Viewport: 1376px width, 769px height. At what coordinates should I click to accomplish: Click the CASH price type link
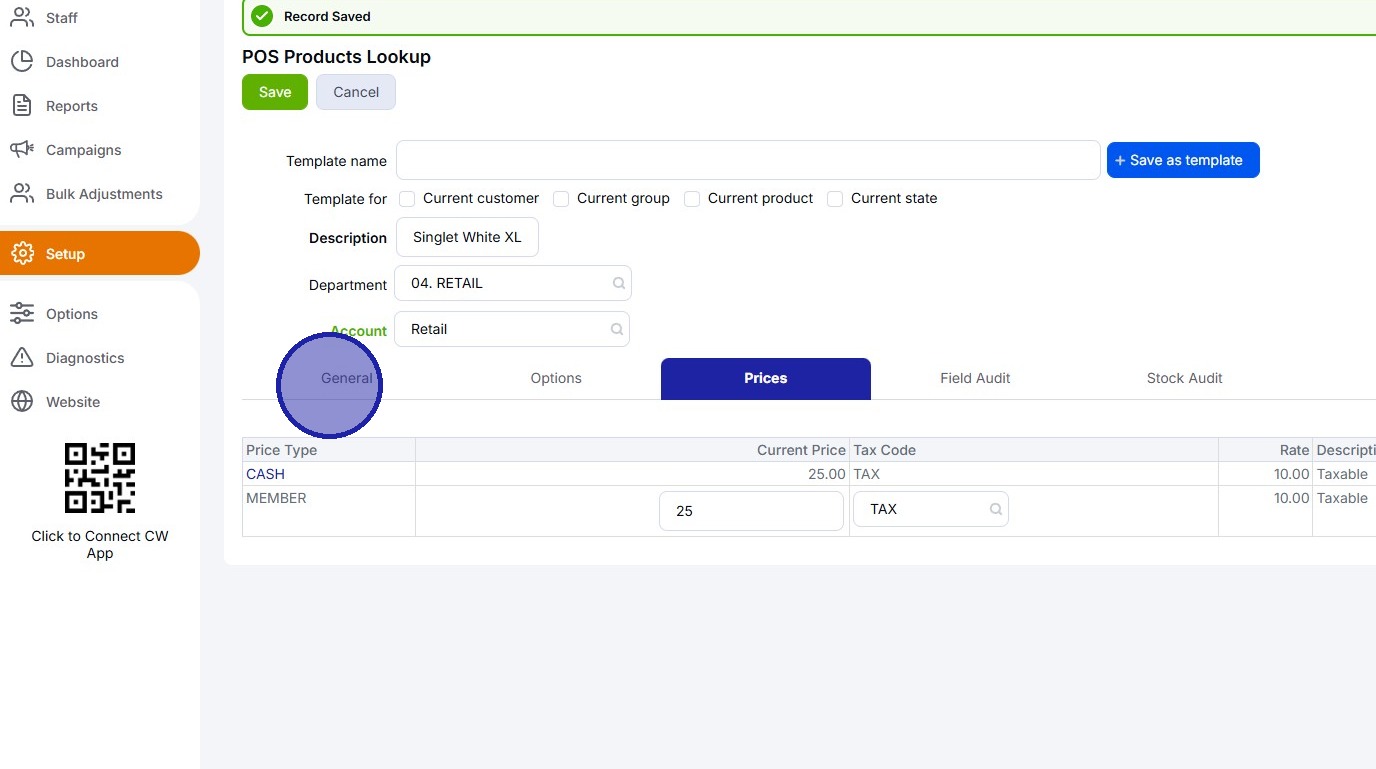[x=266, y=474]
